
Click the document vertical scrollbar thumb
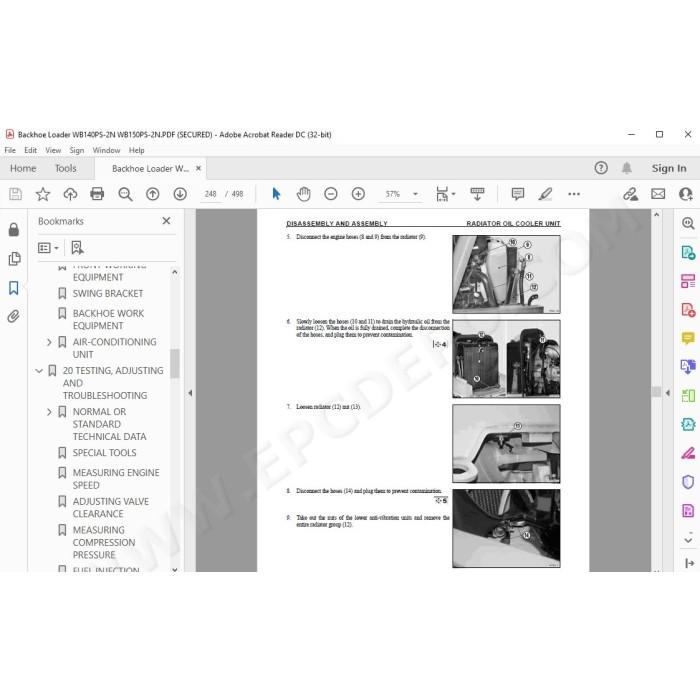coord(656,392)
